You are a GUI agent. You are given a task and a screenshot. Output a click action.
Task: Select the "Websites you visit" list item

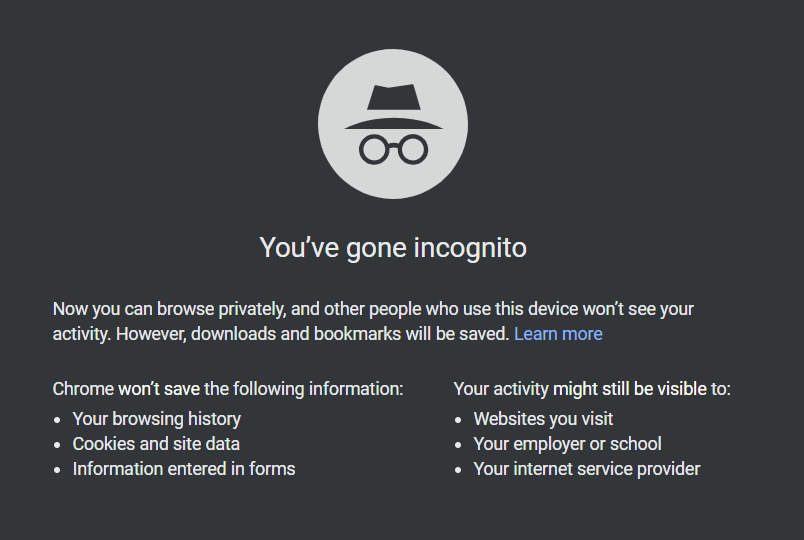543,419
